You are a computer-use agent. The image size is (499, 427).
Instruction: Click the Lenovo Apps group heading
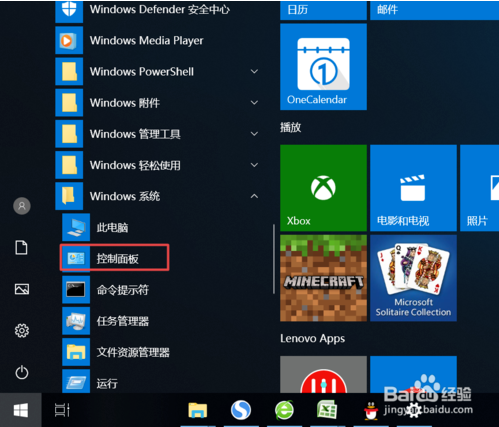pyautogui.click(x=312, y=339)
